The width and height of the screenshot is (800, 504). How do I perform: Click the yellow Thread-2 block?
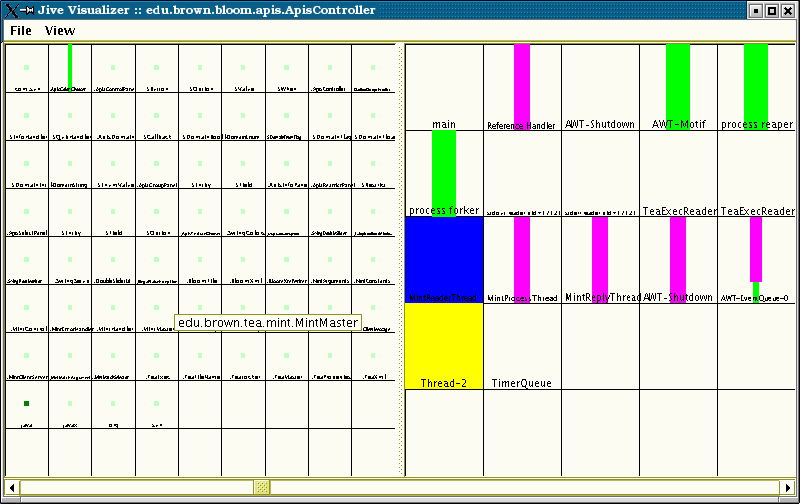[x=444, y=344]
